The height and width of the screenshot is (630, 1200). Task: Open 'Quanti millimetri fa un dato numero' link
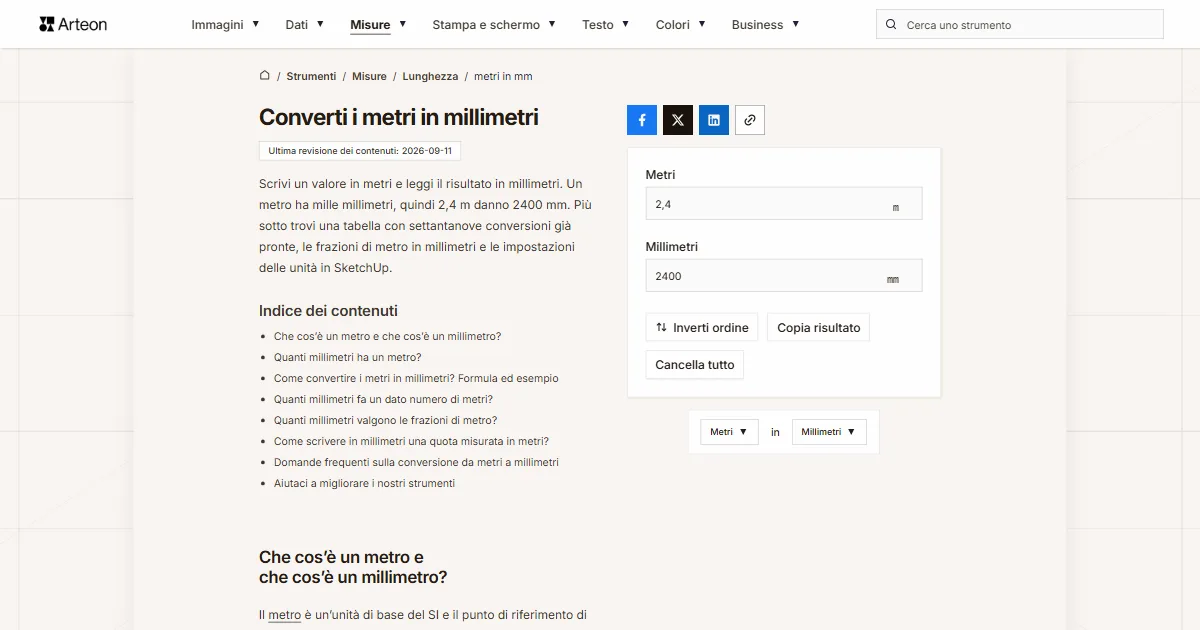(383, 400)
